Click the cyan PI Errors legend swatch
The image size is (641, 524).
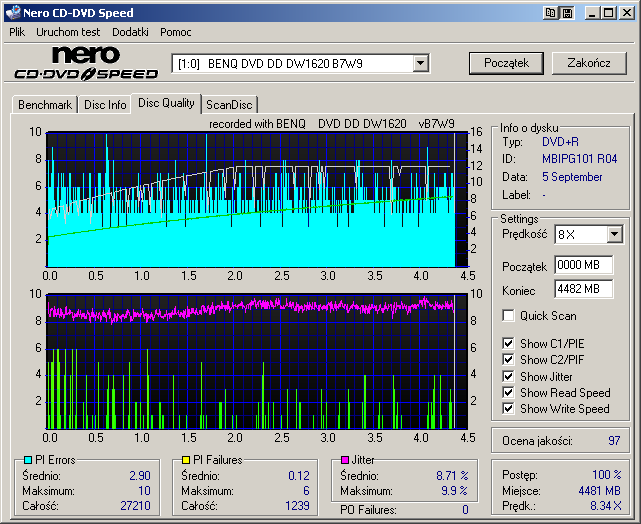[x=28, y=460]
